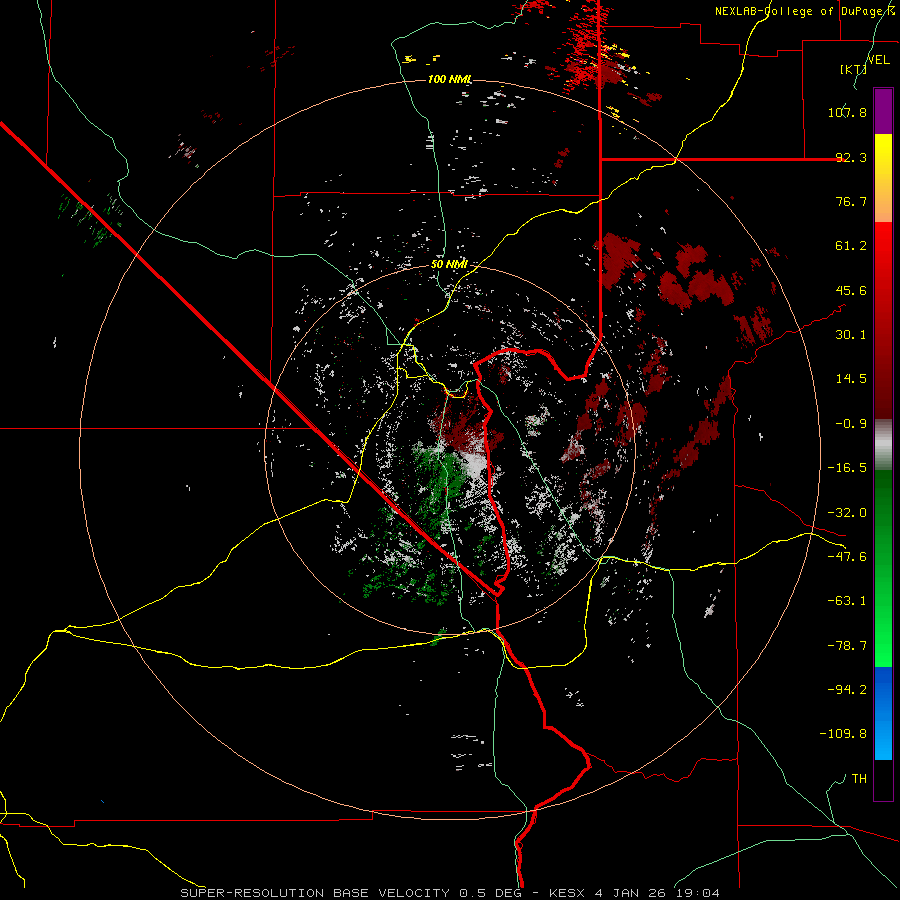Click the 50 NMI range ring label
This screenshot has width=900, height=900.
point(450,265)
